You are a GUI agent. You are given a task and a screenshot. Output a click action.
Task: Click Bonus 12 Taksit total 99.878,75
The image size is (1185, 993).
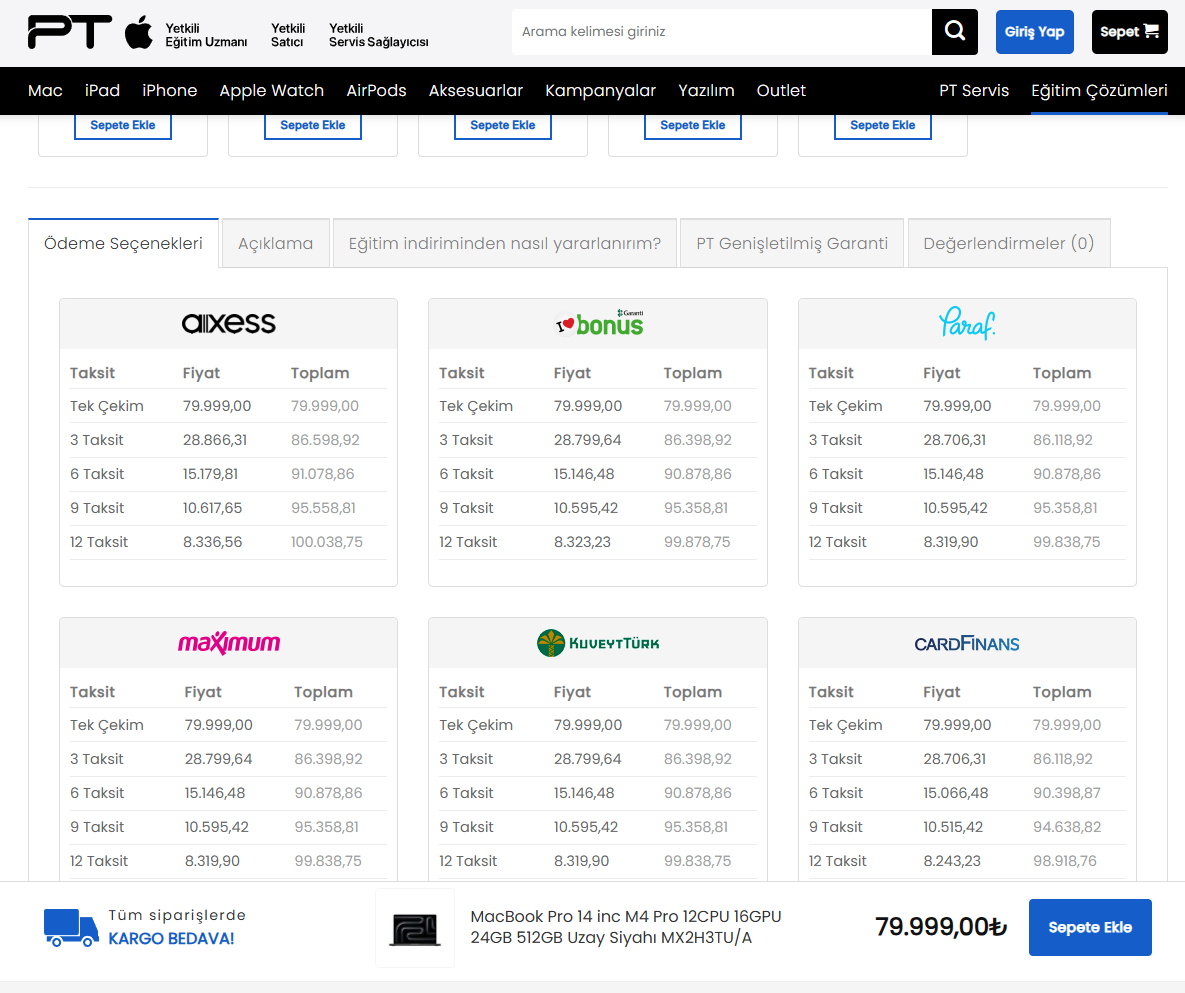pyautogui.click(x=697, y=542)
